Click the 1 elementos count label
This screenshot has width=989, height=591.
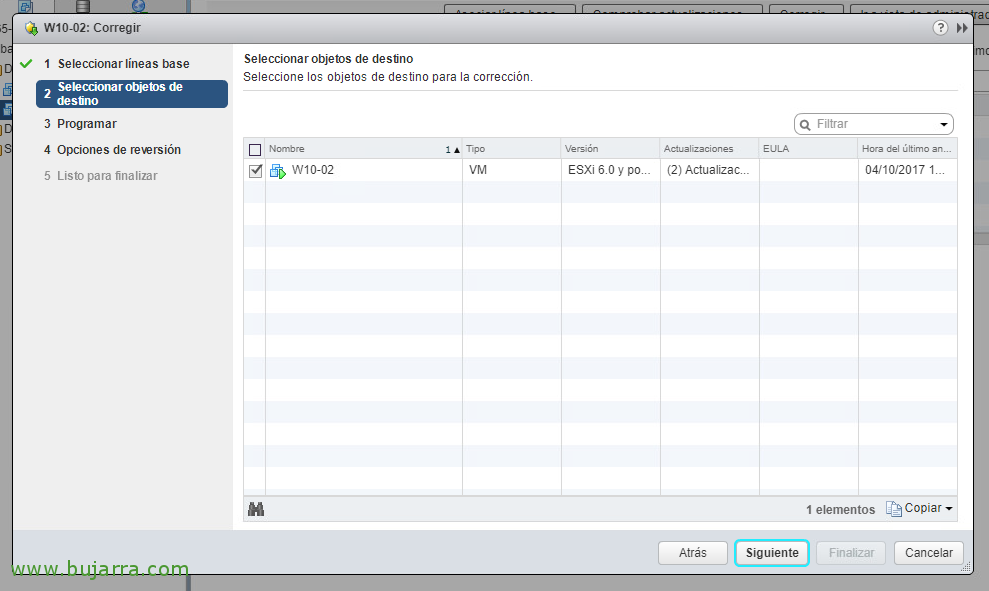(x=840, y=510)
